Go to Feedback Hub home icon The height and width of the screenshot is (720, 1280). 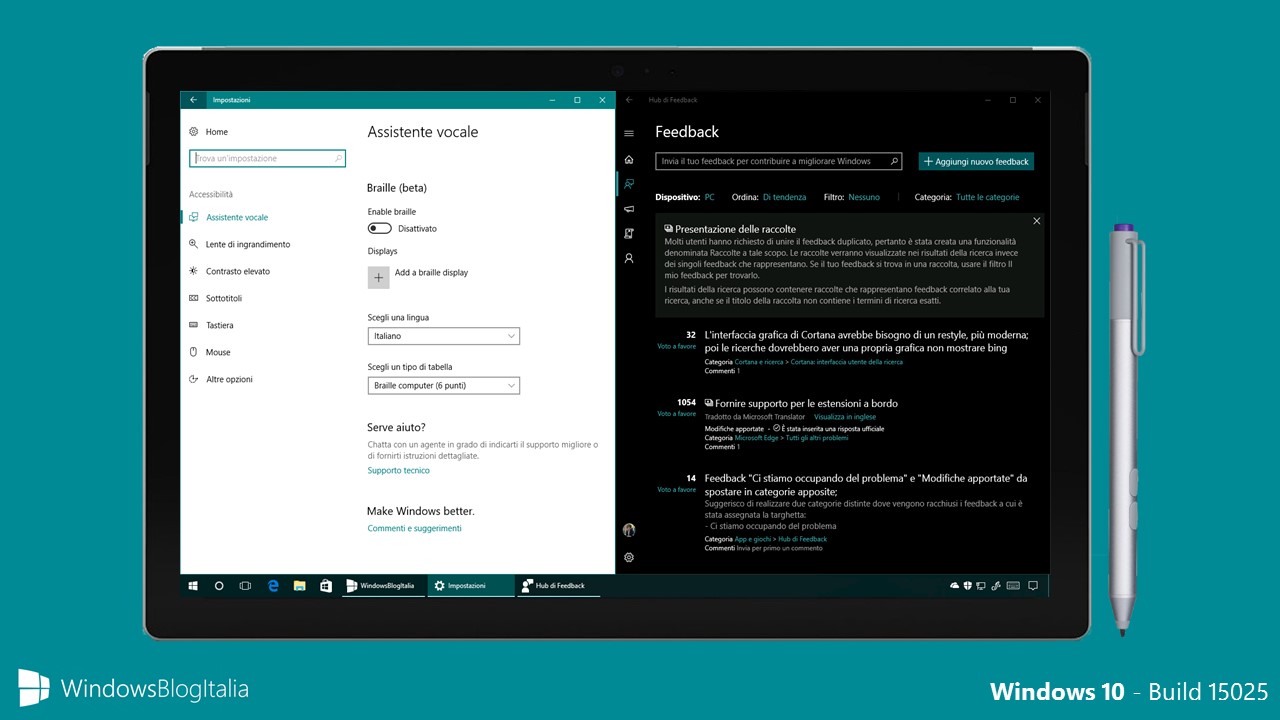pyautogui.click(x=629, y=160)
